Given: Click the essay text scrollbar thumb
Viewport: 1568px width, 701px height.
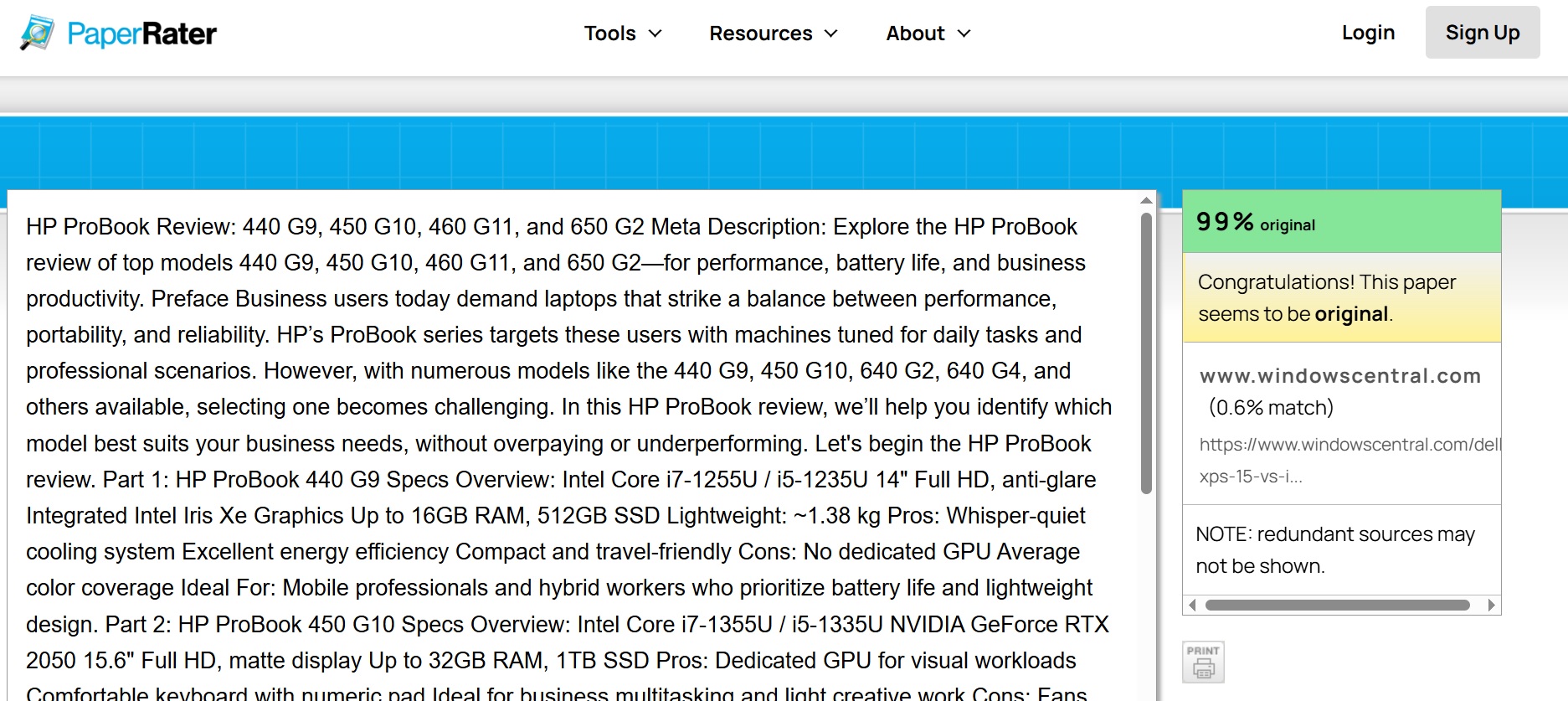Looking at the screenshot, I should coord(1146,353).
